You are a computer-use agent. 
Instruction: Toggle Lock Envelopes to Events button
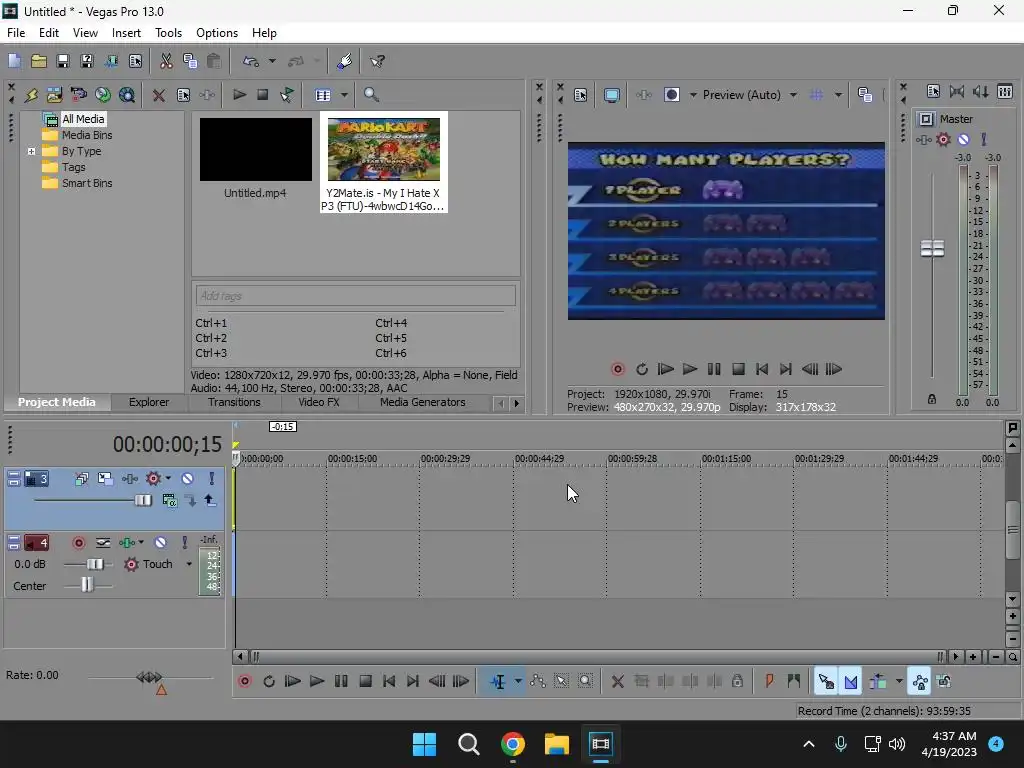(x=919, y=682)
